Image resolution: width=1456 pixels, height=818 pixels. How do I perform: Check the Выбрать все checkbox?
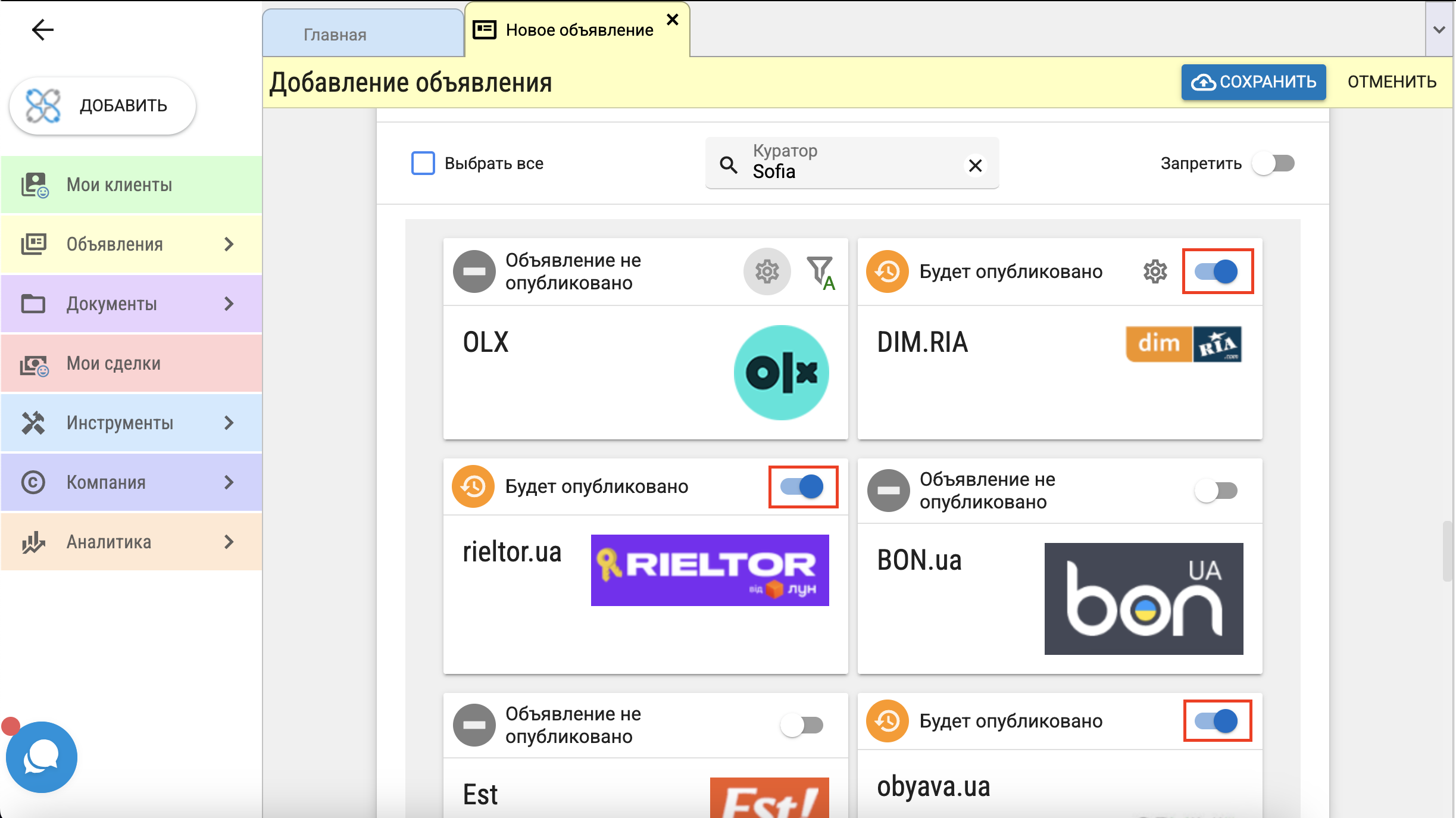[423, 163]
